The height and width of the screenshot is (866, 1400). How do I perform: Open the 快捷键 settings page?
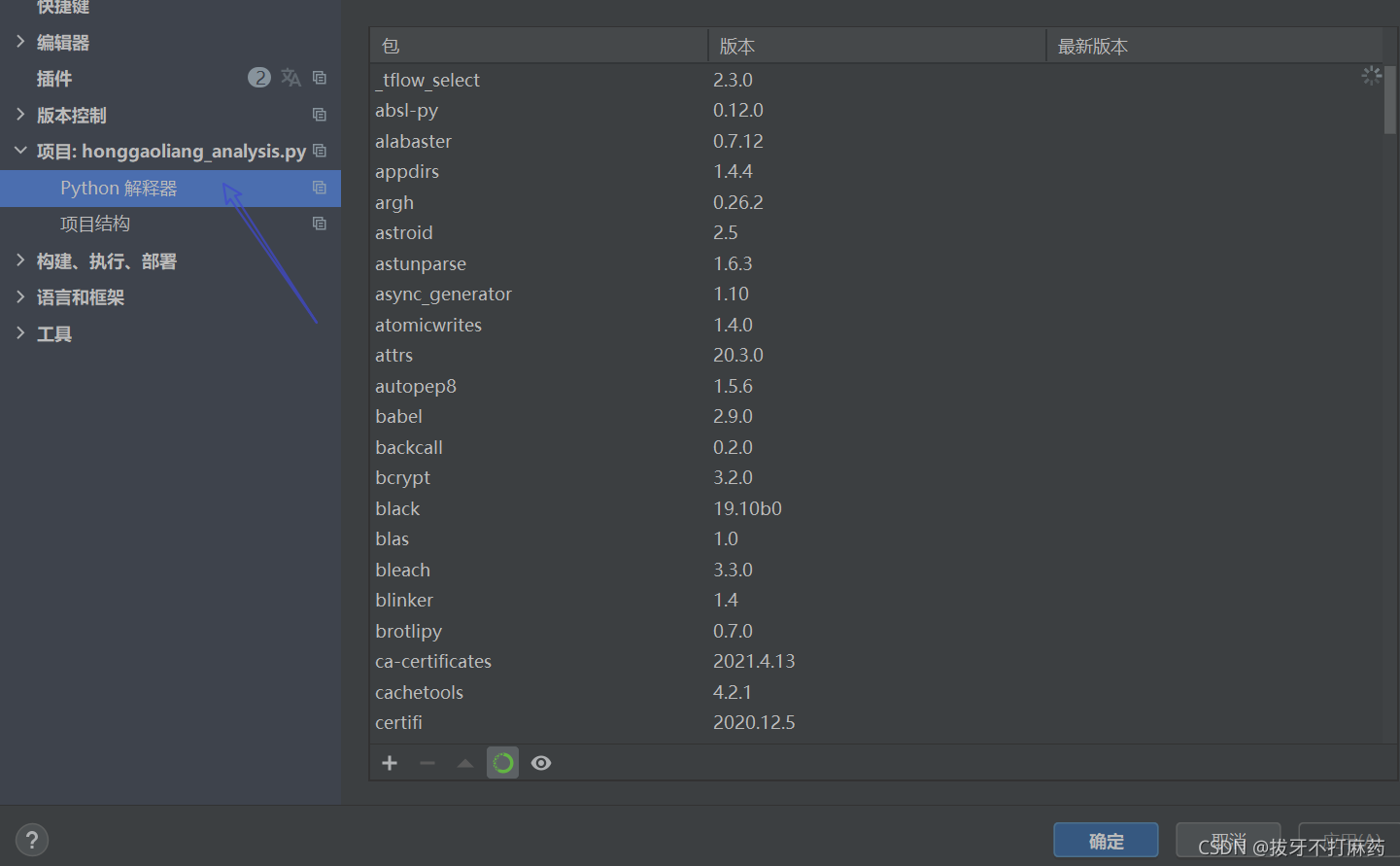[62, 8]
